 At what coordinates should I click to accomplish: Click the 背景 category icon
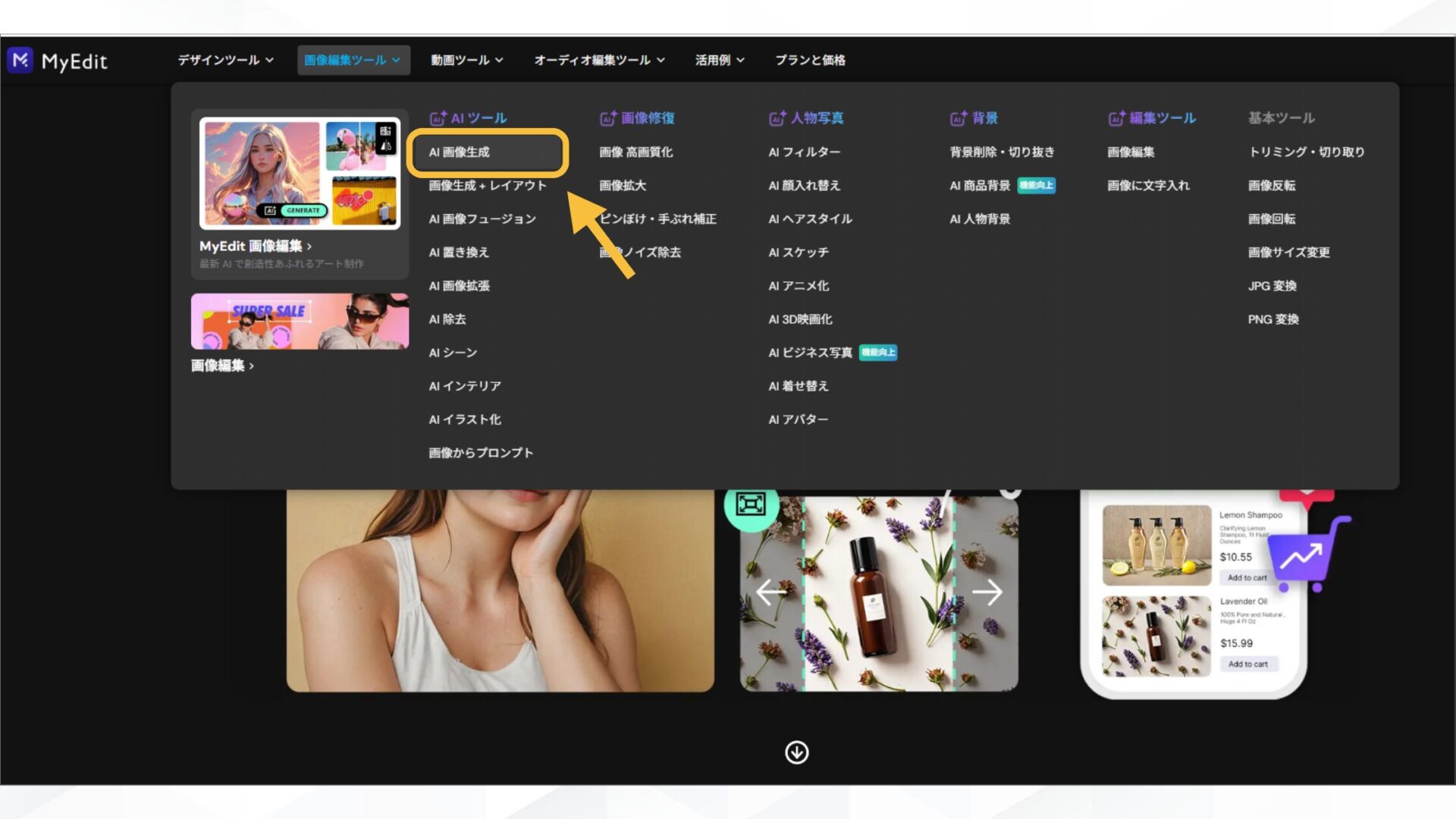click(957, 118)
